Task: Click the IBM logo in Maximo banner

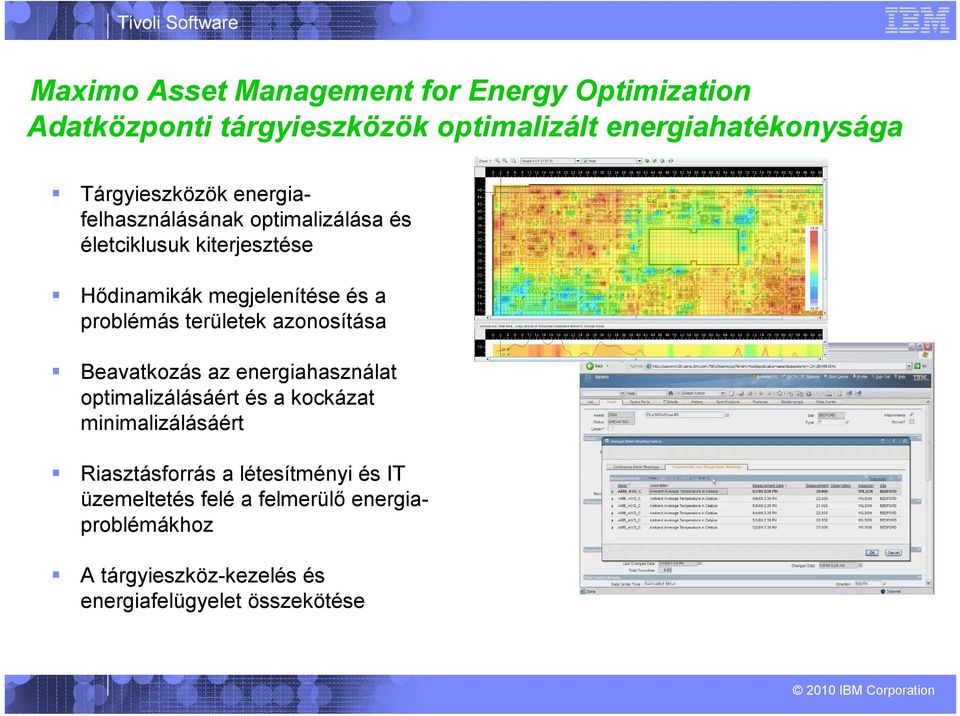Action: click(920, 378)
